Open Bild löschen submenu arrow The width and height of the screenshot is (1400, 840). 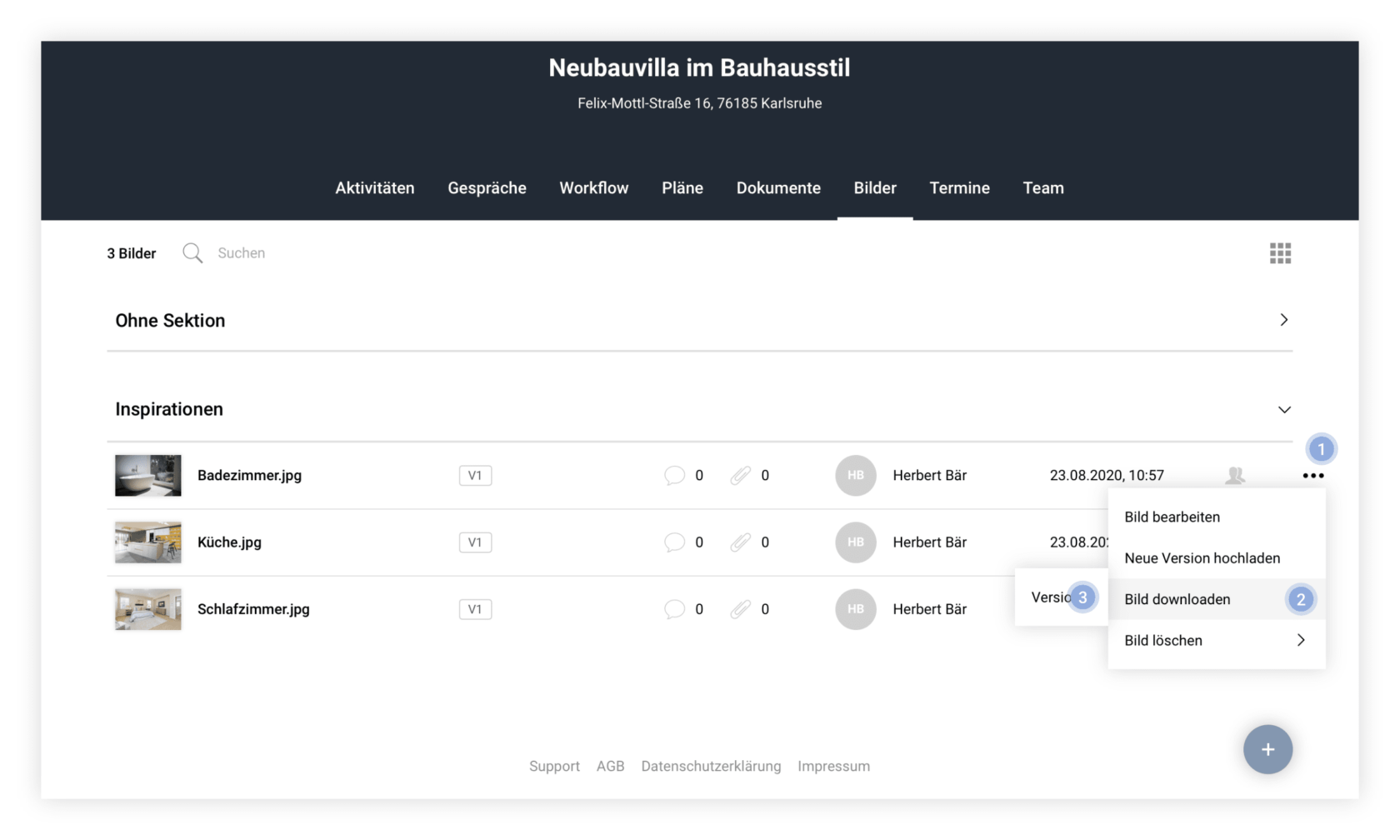tap(1301, 640)
